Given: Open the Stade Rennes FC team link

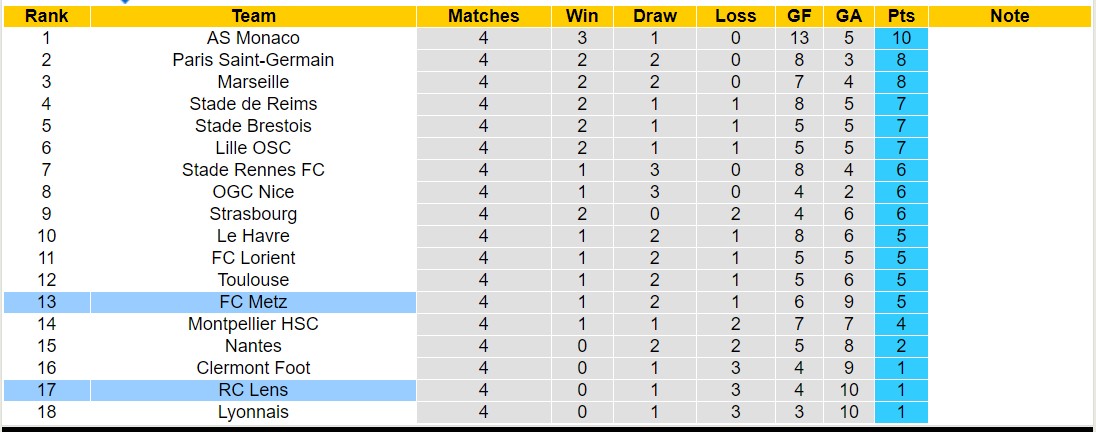Looking at the screenshot, I should point(253,170).
